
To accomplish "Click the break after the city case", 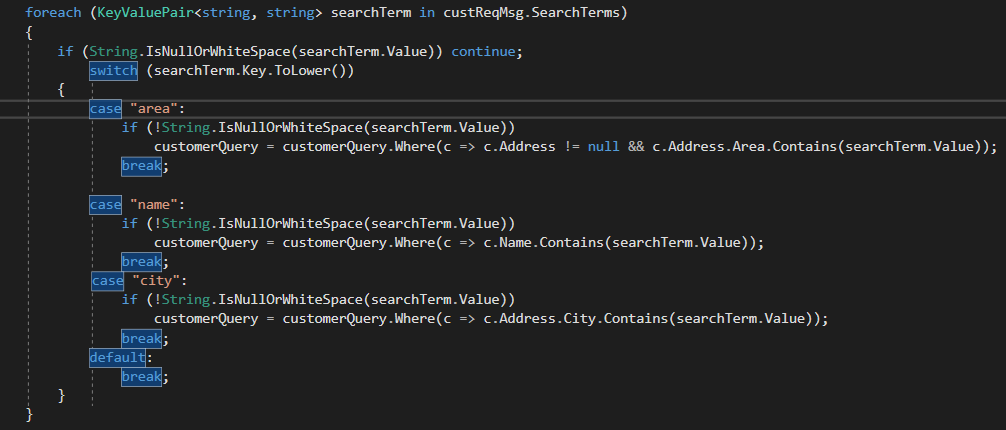I will [141, 338].
